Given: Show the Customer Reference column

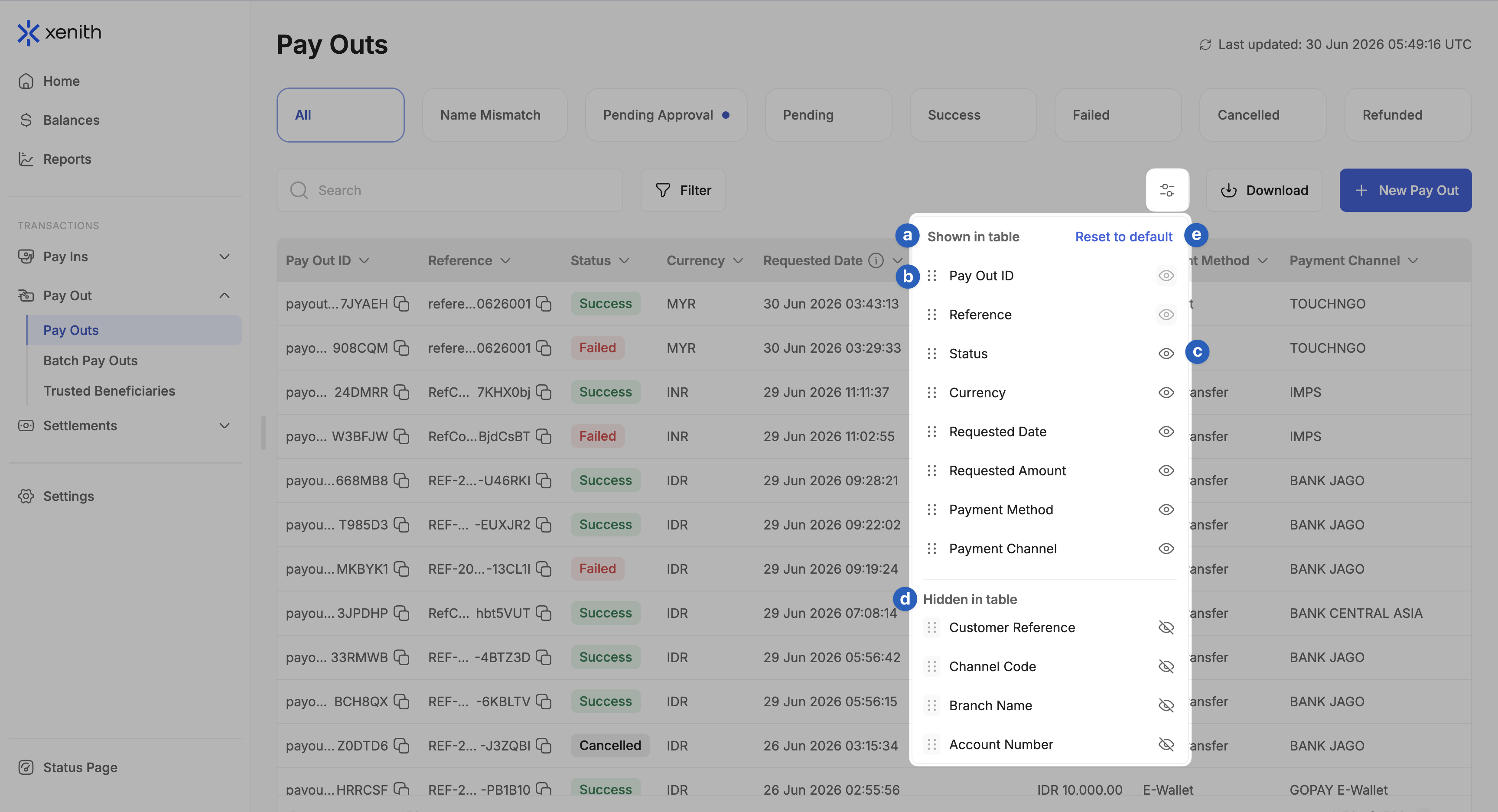Looking at the screenshot, I should [x=1166, y=627].
